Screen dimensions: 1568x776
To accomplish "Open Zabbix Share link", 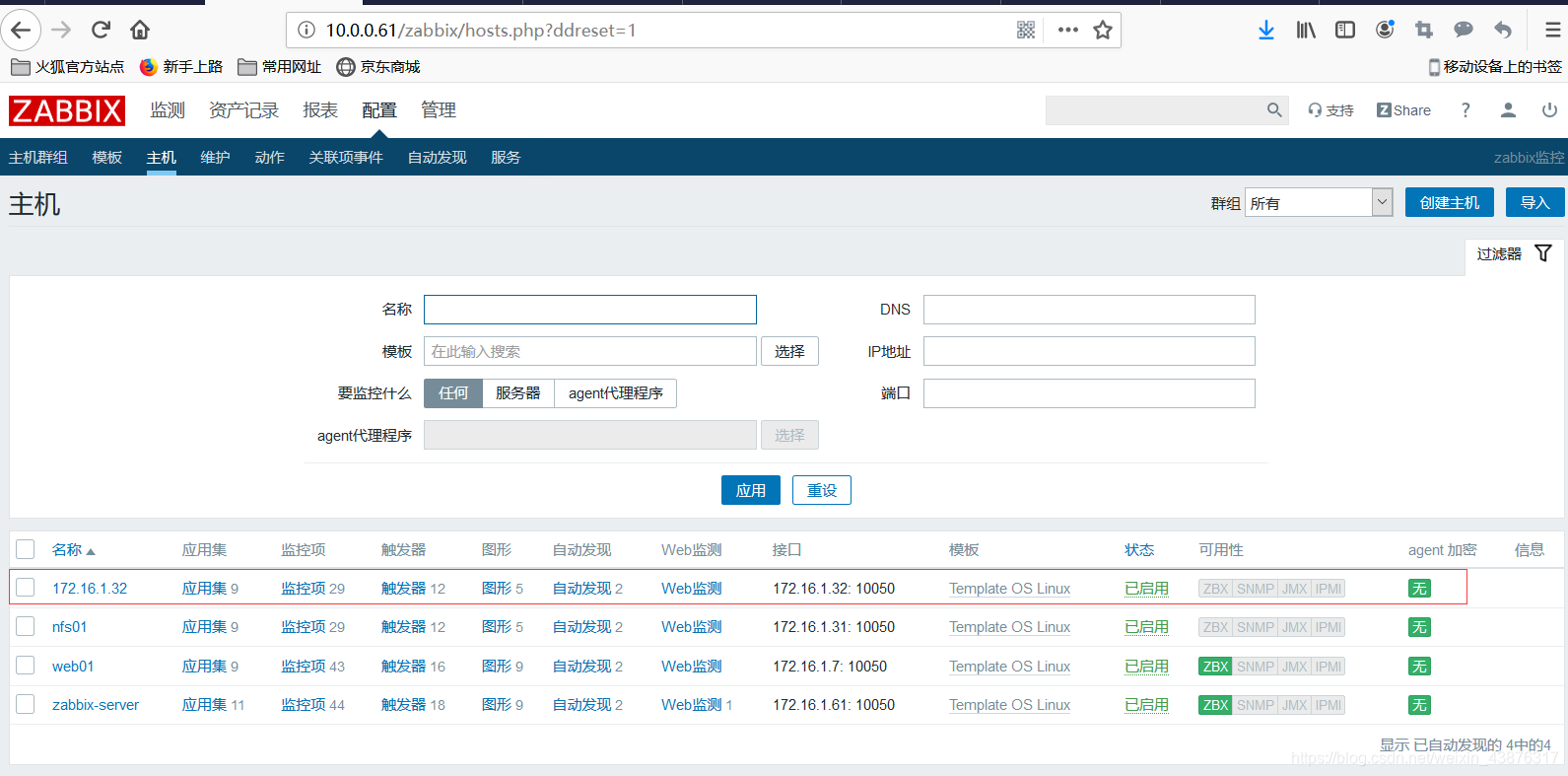I will point(1403,110).
